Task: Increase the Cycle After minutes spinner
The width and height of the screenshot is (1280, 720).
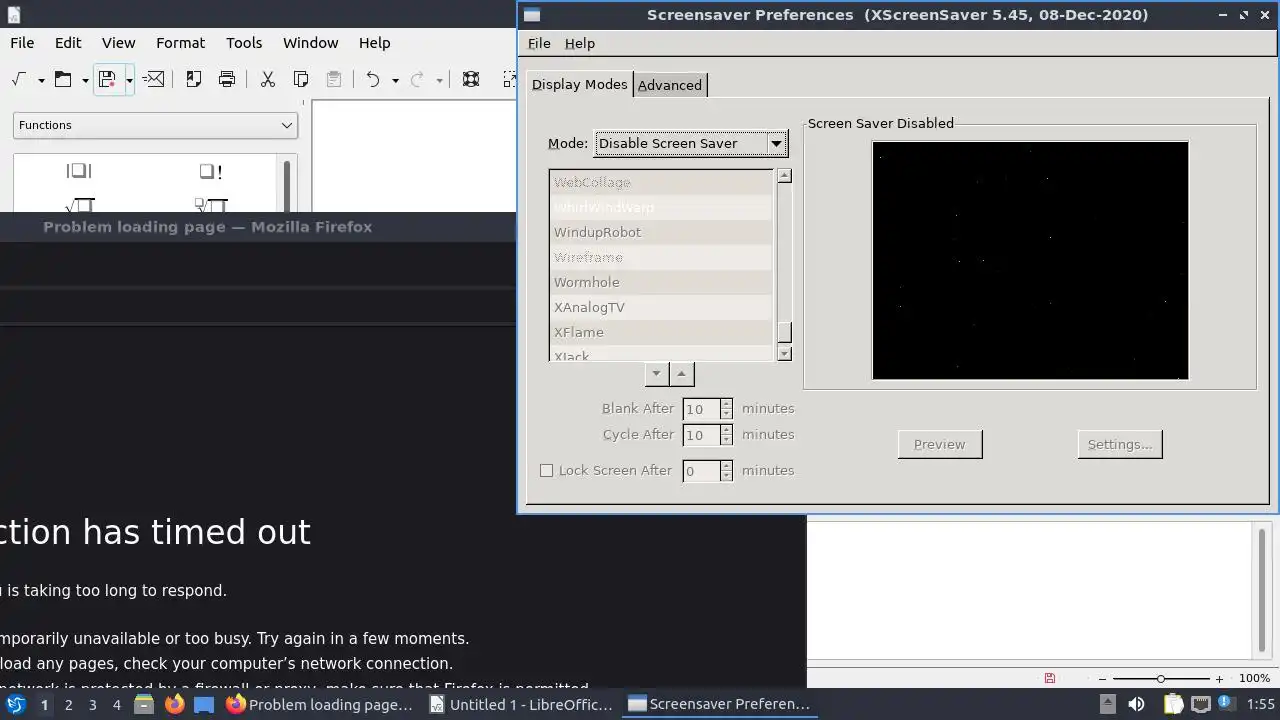Action: coord(726,430)
